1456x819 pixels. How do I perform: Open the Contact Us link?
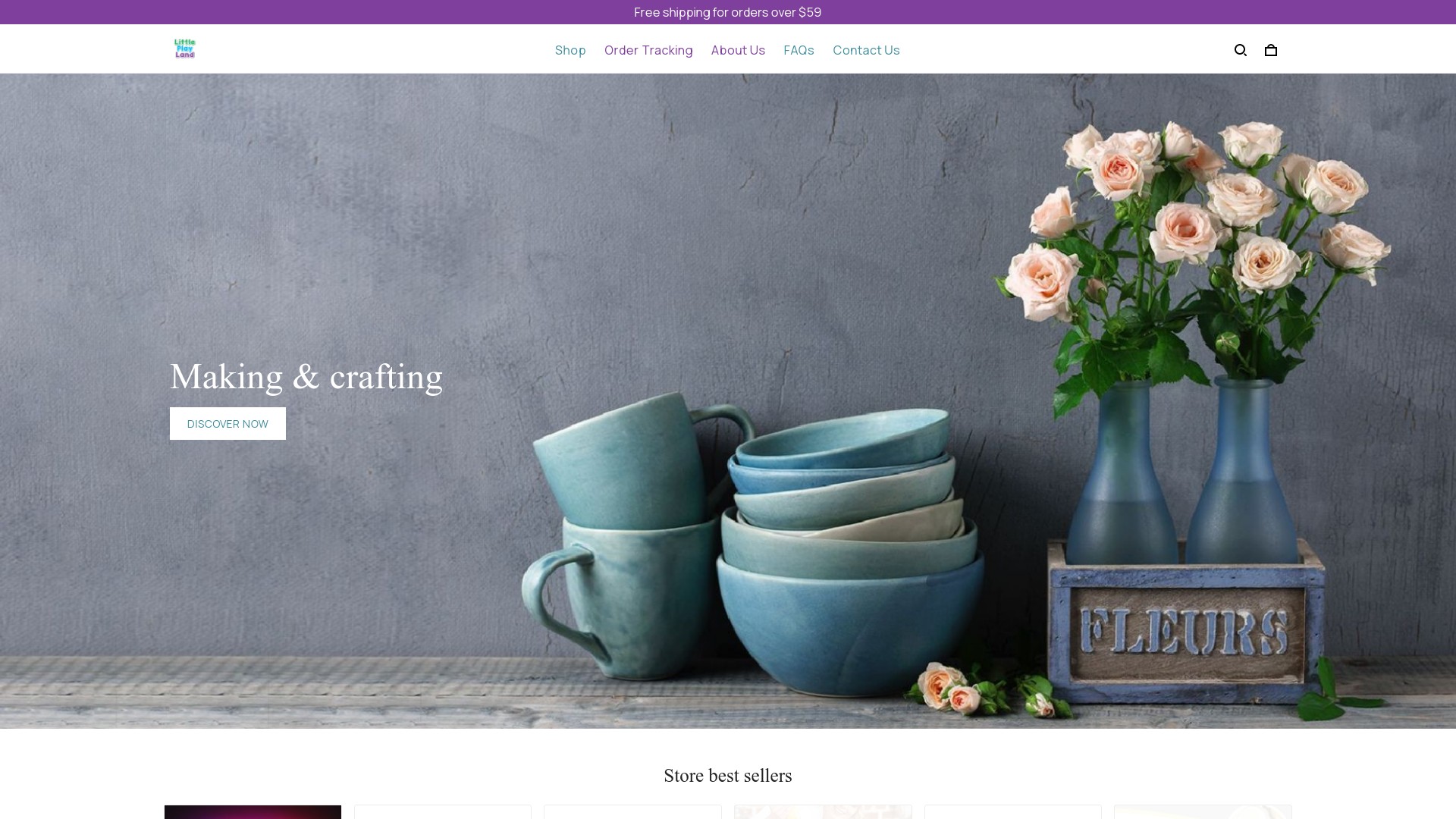point(866,50)
